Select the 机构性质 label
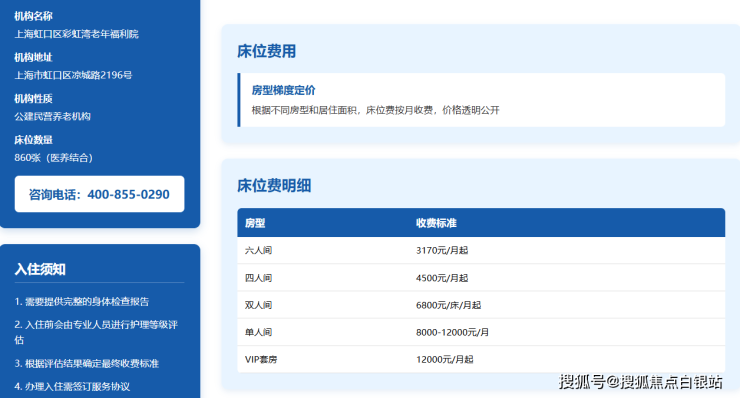The image size is (740, 398). (33, 99)
